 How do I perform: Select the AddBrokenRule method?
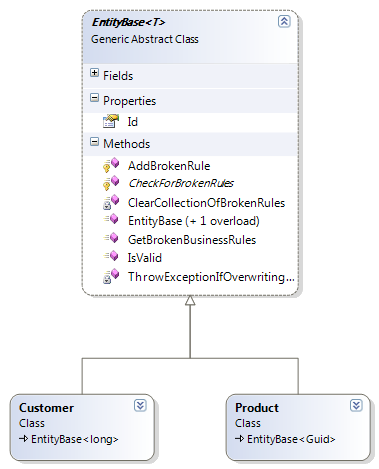click(169, 166)
